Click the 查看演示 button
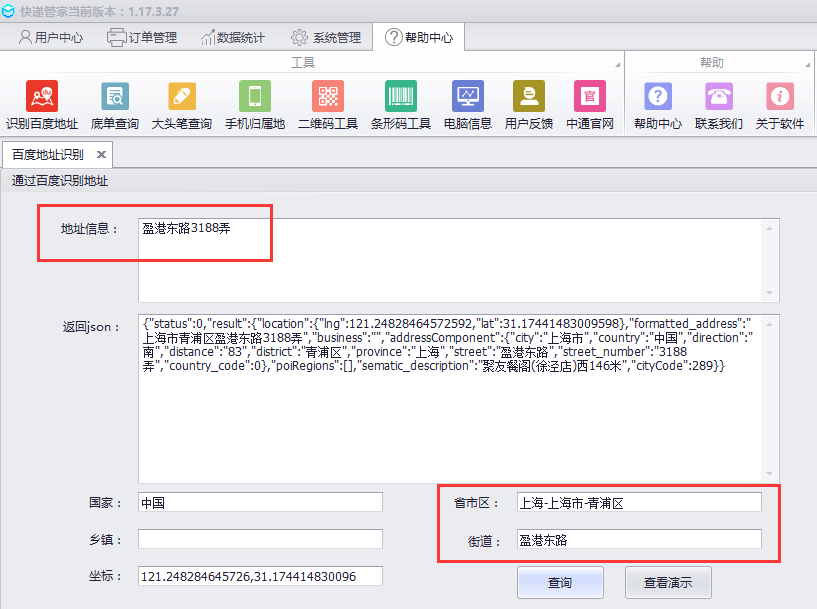Image resolution: width=817 pixels, height=609 pixels. tap(668, 582)
